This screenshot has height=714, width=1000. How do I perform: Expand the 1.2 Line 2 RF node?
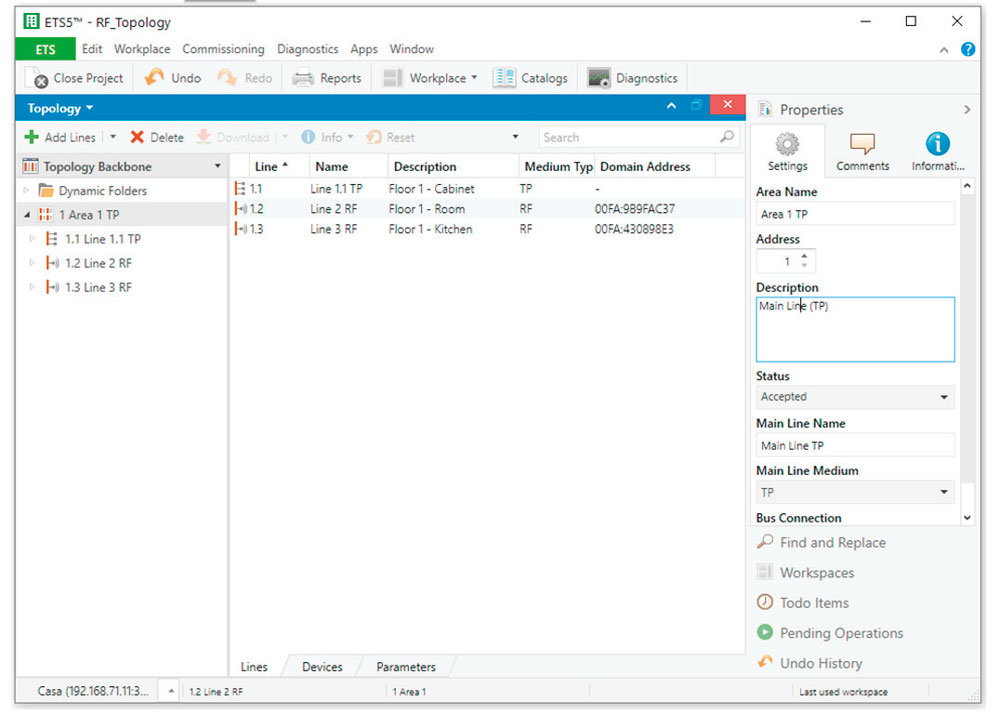[32, 263]
